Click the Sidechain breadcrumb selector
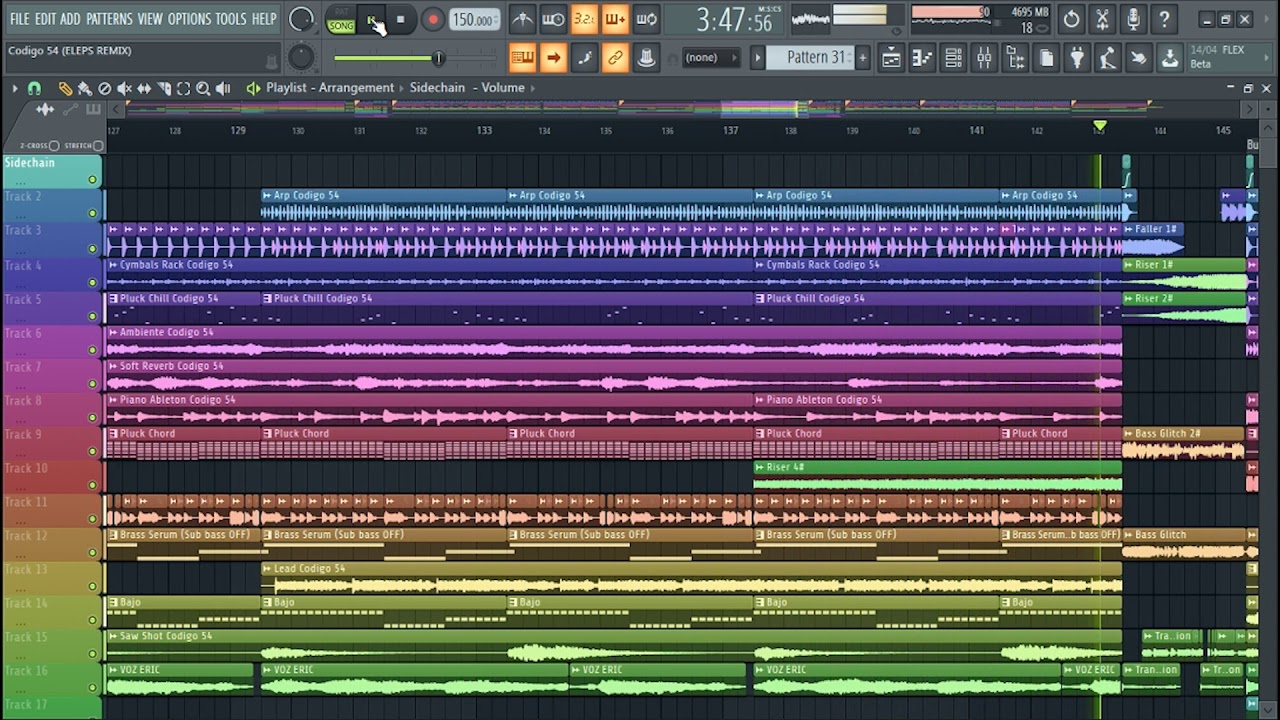 click(437, 88)
